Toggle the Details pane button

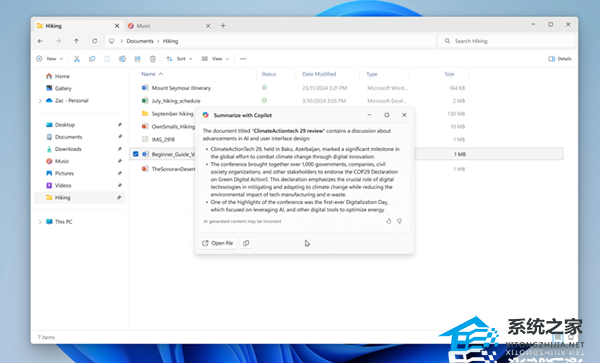click(x=560, y=59)
